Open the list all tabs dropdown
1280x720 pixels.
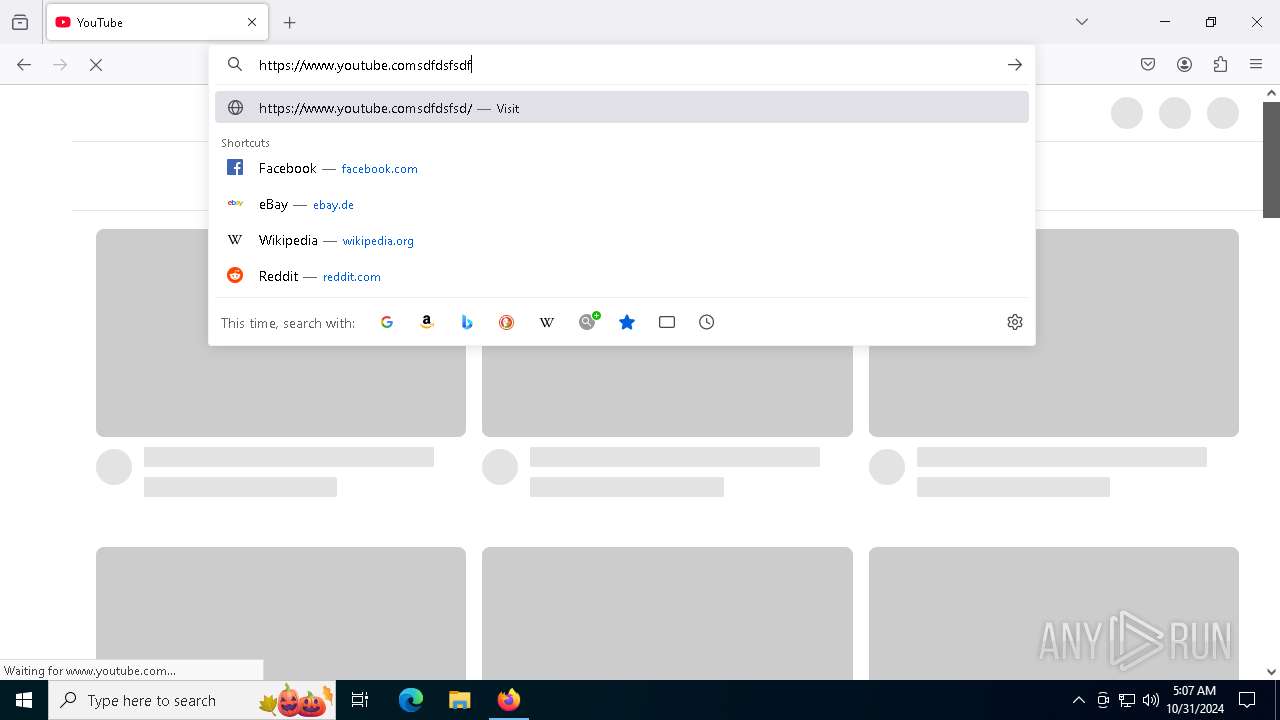[x=1082, y=22]
